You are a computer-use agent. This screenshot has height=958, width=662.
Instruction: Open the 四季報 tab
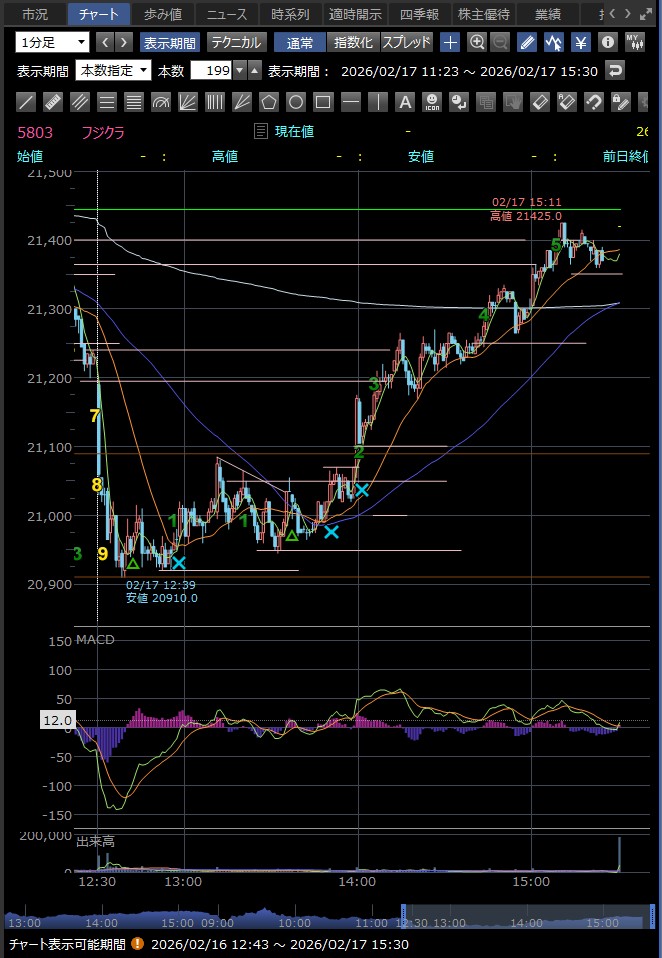click(x=418, y=14)
